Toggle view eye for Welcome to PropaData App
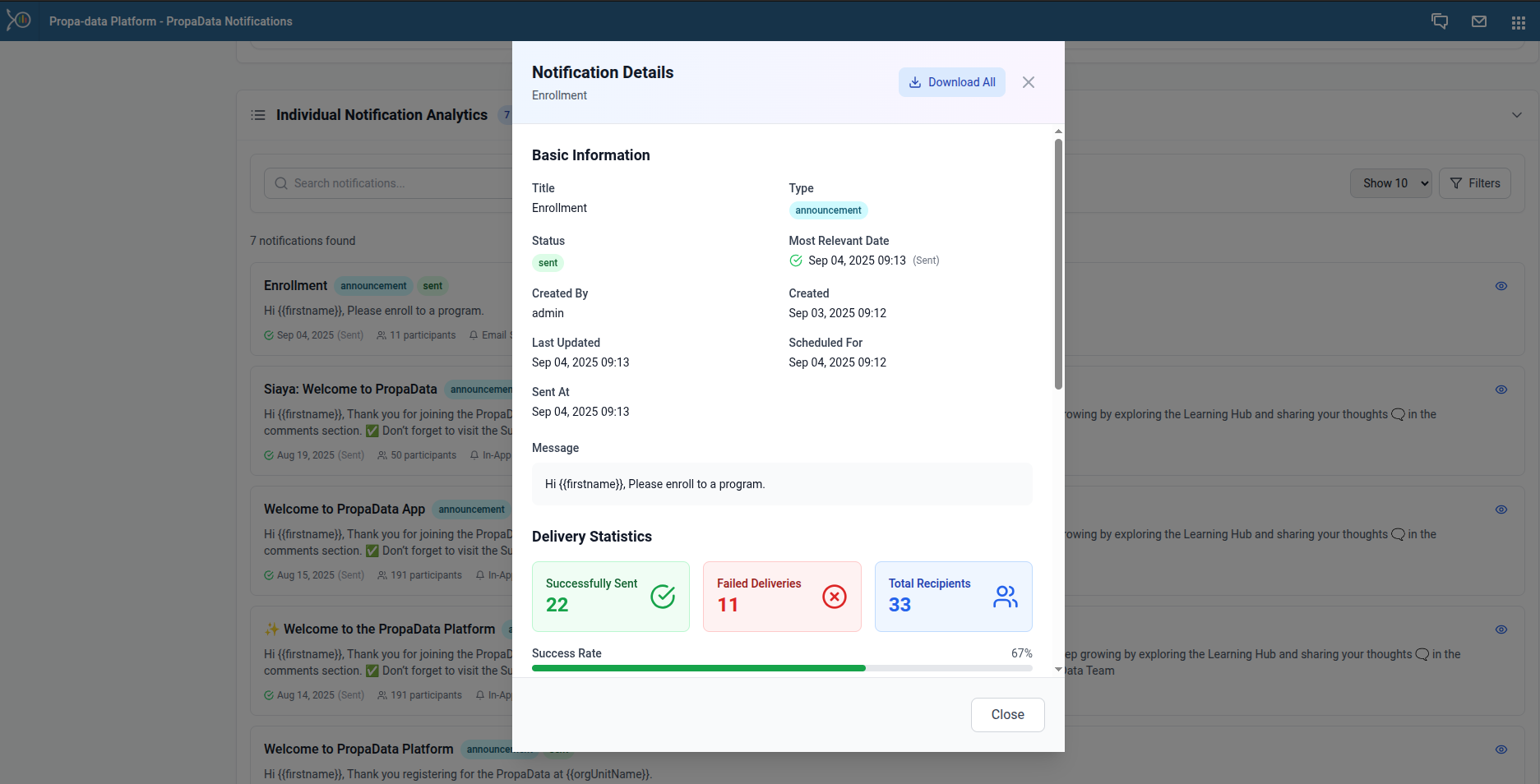1540x784 pixels. pos(1501,510)
